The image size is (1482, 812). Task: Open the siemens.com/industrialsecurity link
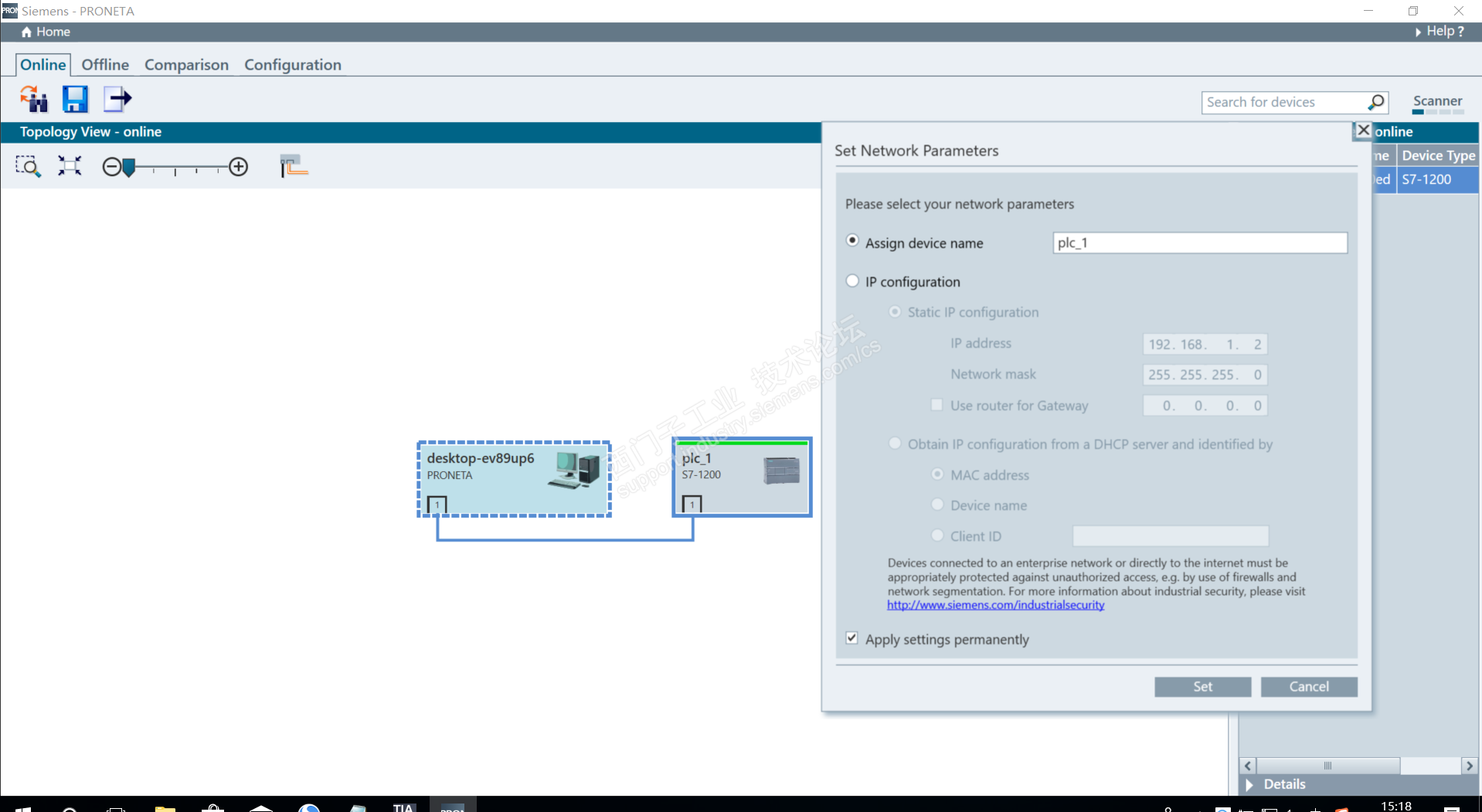click(x=995, y=605)
